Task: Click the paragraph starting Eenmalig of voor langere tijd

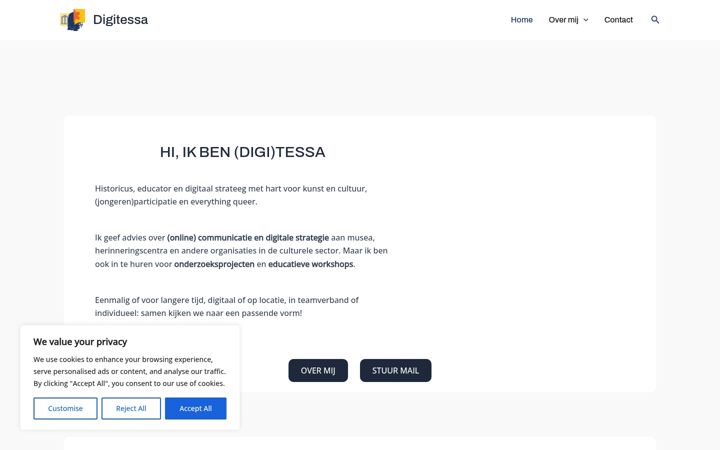Action: [227, 307]
